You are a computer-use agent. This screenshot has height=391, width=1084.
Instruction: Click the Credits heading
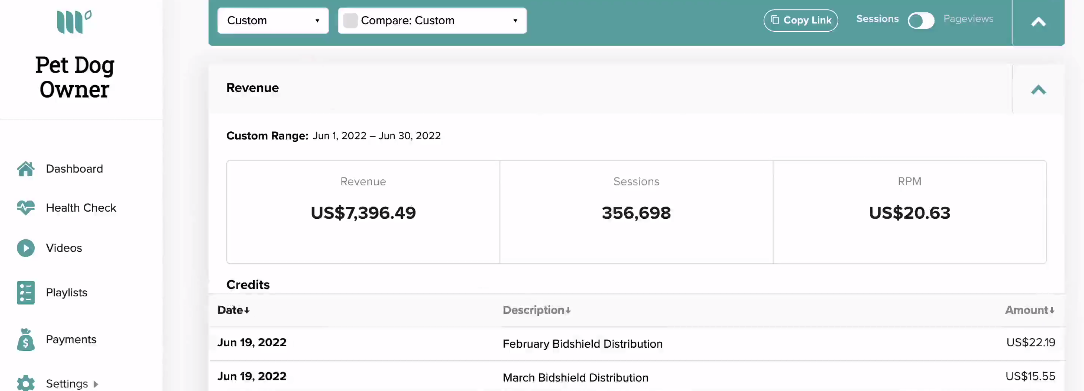pos(247,285)
